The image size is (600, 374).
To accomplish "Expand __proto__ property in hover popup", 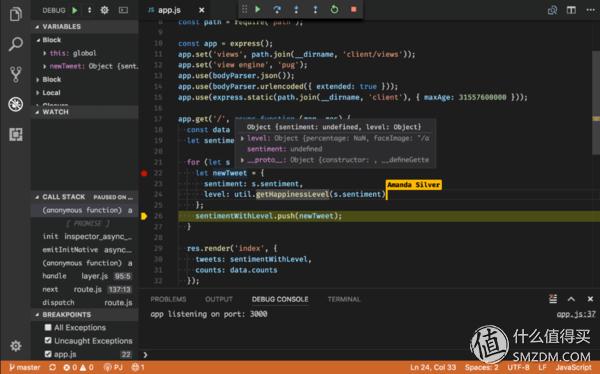I will (242, 160).
